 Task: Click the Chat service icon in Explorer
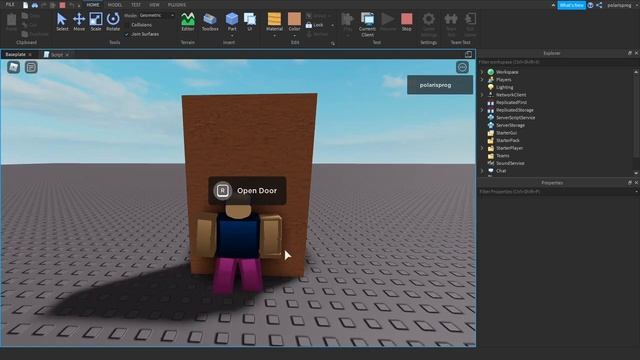pos(491,171)
